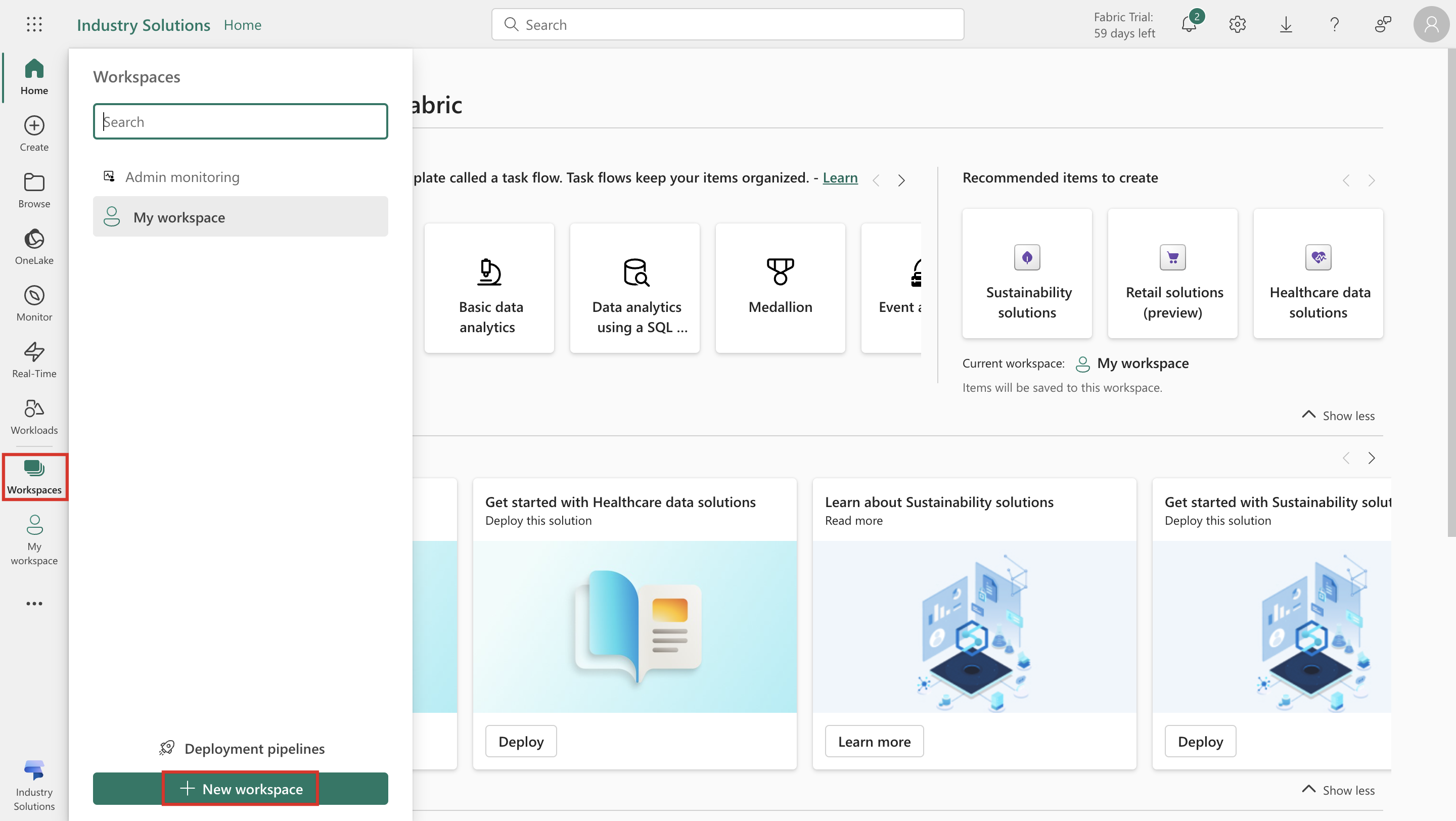Deploy the Healthcare data solutions
Screen dimensions: 1456x821
pos(521,741)
